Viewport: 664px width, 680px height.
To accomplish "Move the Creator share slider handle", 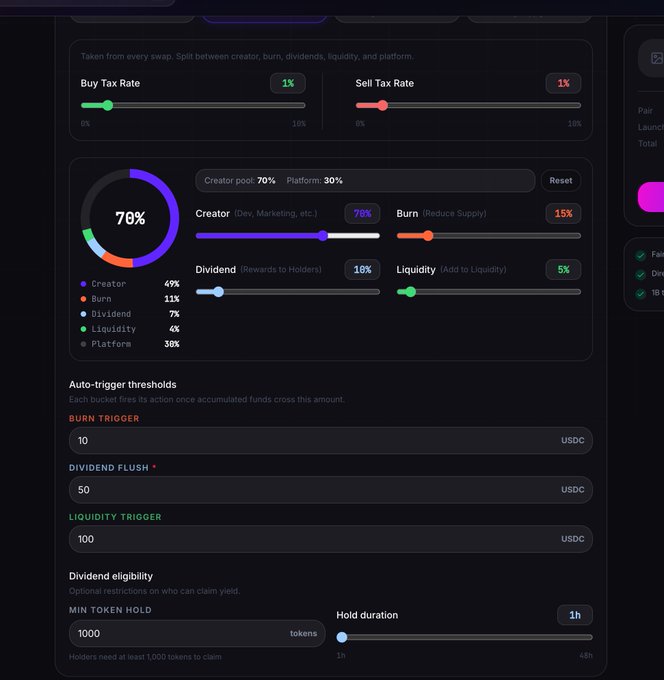I will point(323,235).
